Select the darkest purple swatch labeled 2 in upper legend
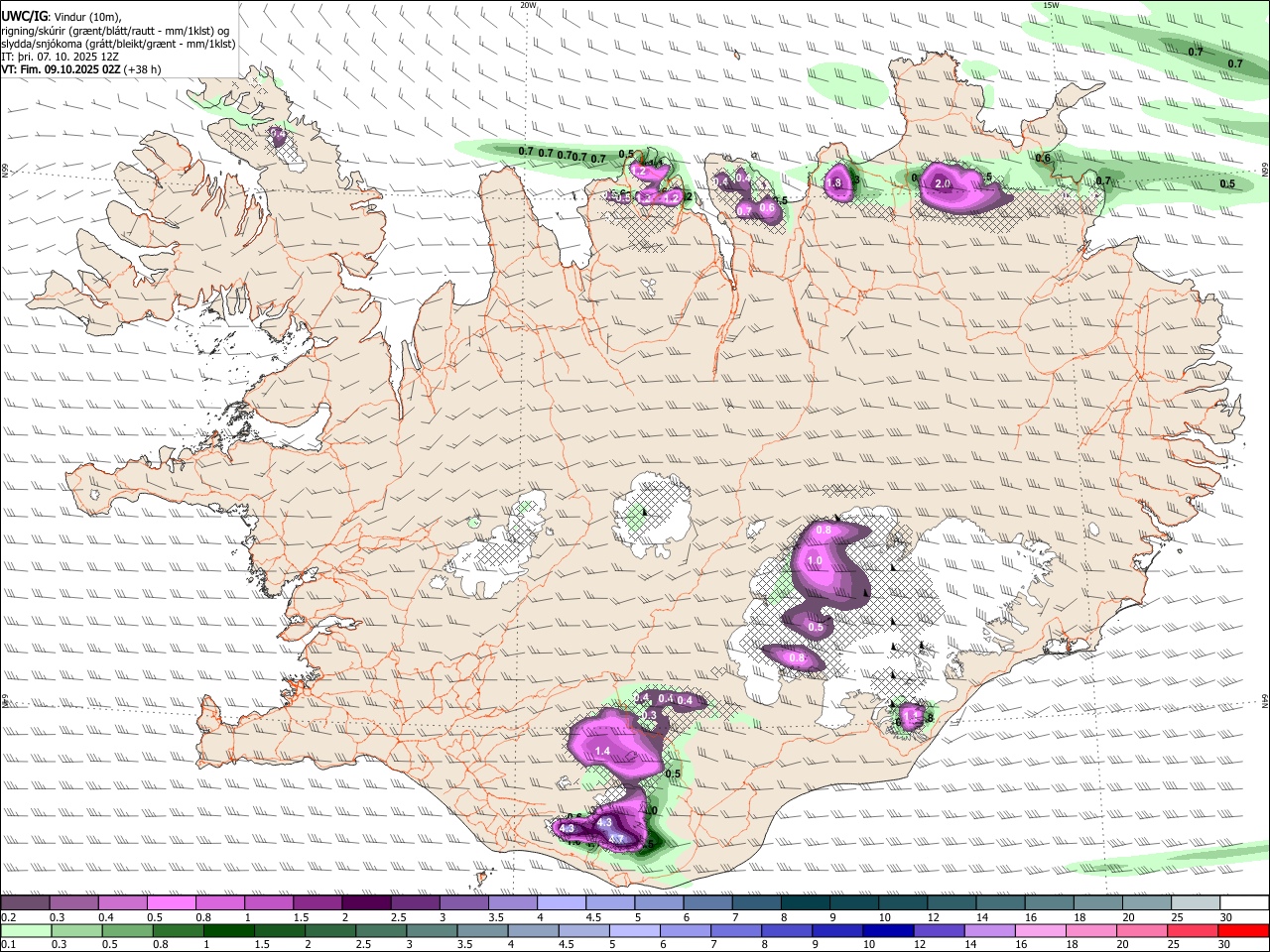This screenshot has width=1270, height=952. (365, 903)
